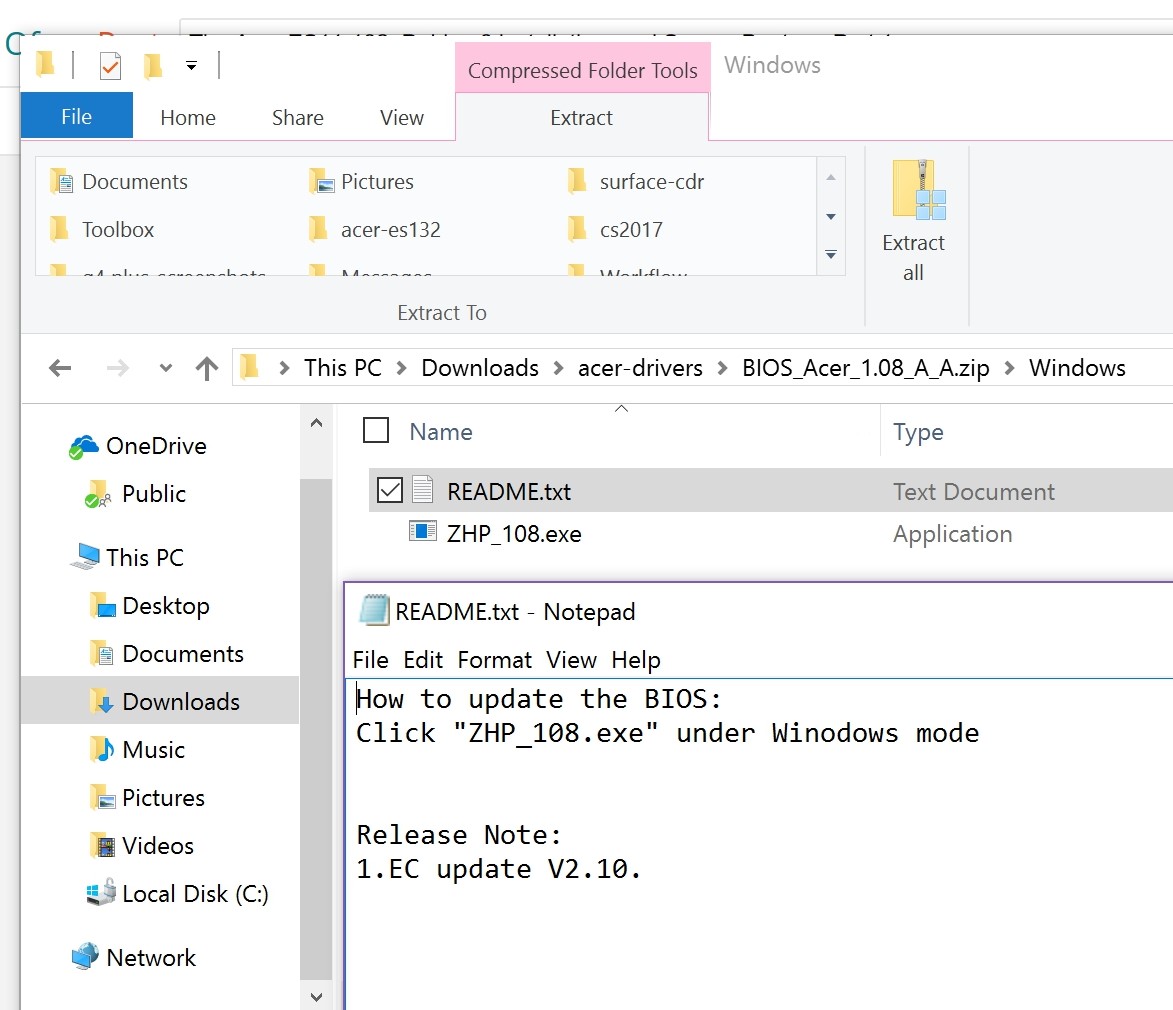Uncheck the README.txt checkbox
Viewport: 1173px width, 1010px height.
point(390,490)
